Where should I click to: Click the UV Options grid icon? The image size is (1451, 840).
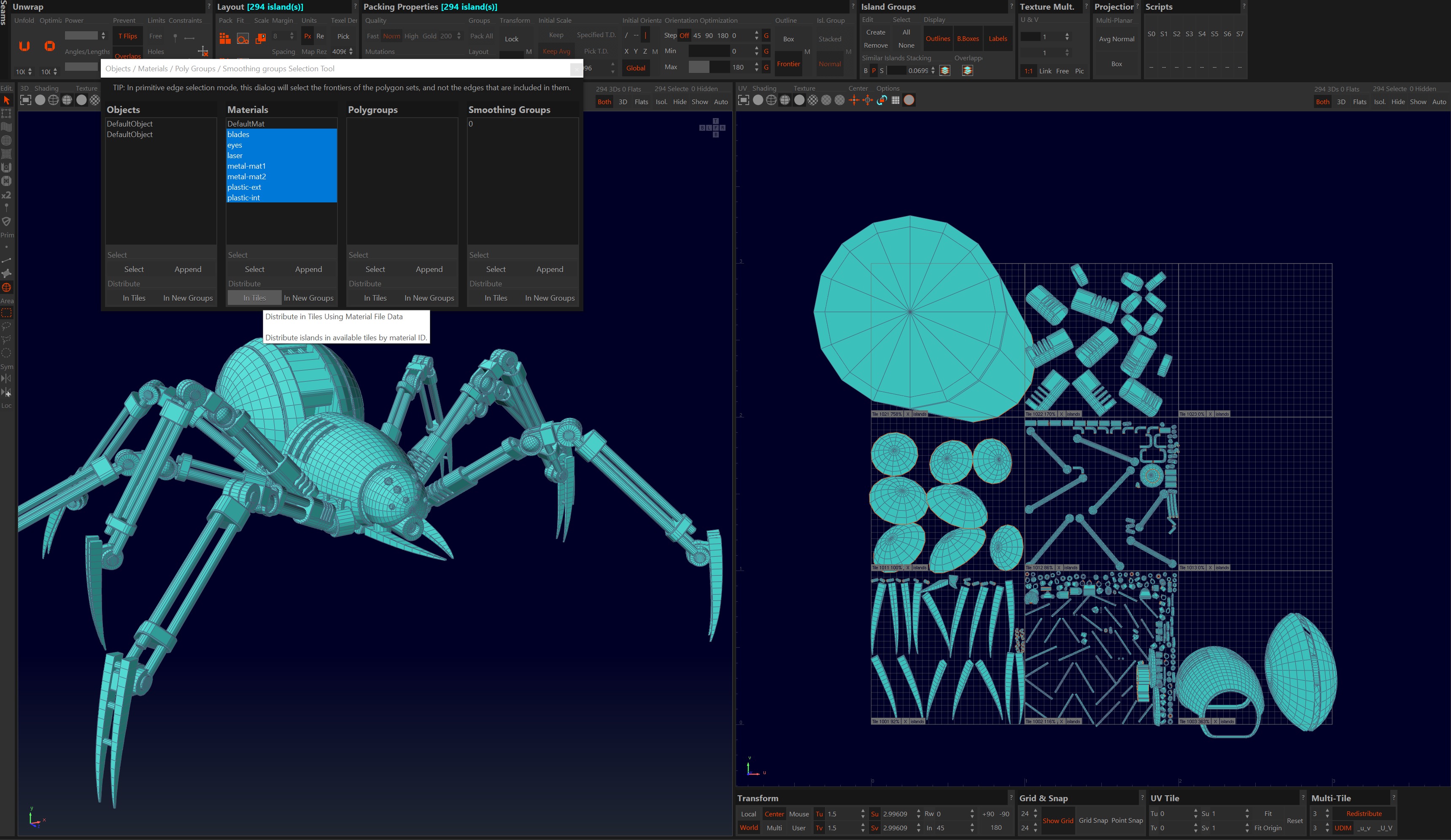pos(895,100)
